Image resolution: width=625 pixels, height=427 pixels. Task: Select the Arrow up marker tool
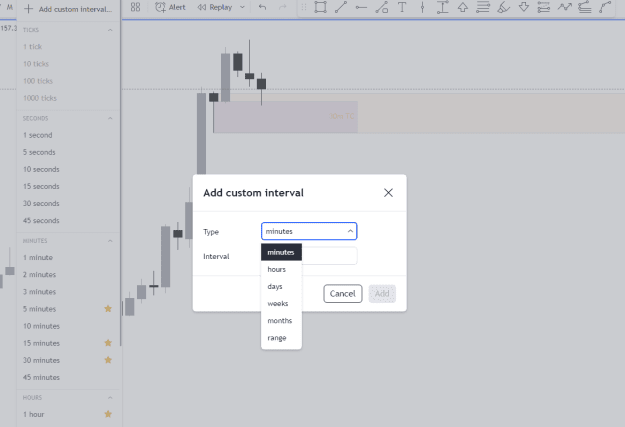pos(463,7)
